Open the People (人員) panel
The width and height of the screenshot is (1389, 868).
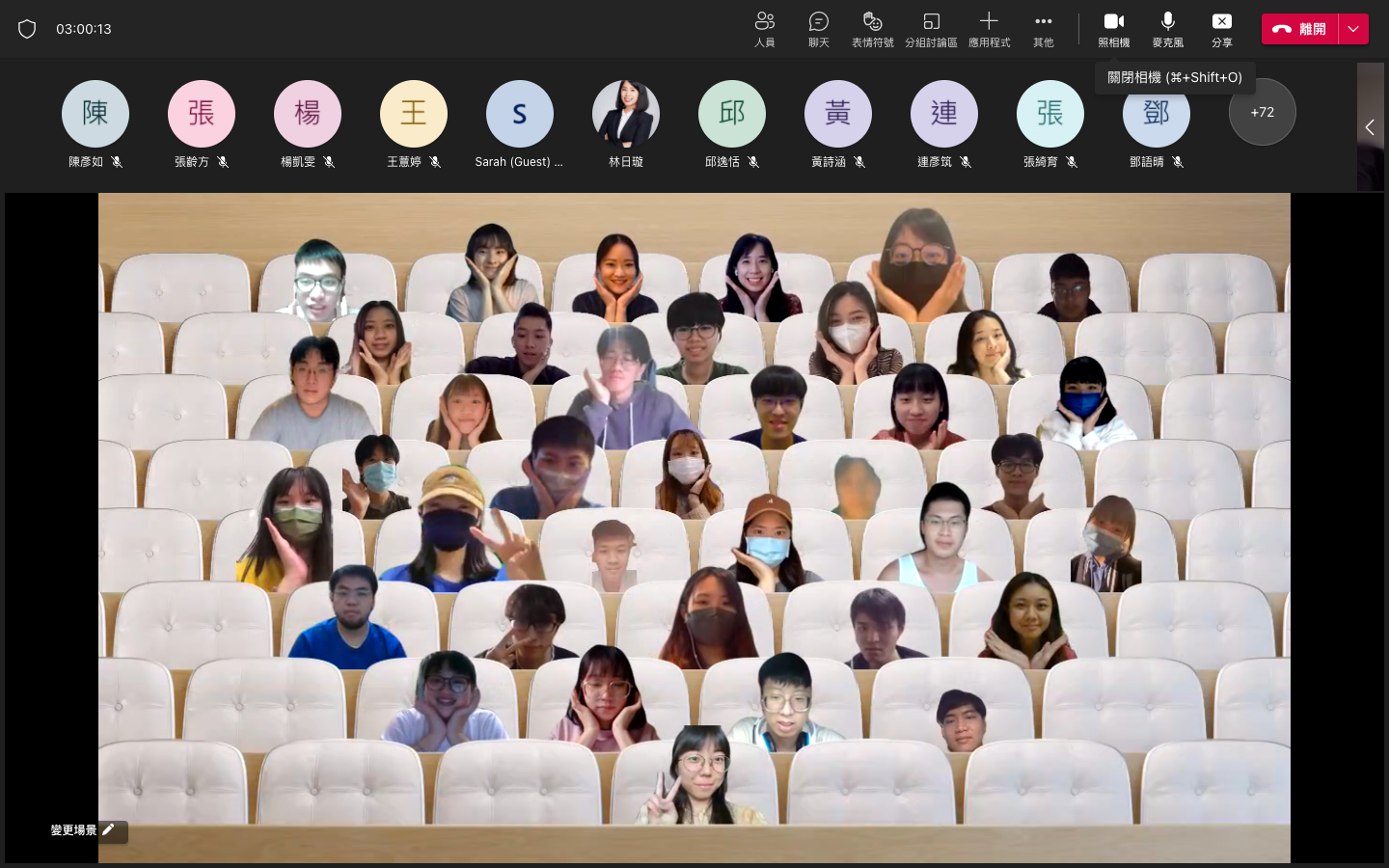tap(765, 29)
